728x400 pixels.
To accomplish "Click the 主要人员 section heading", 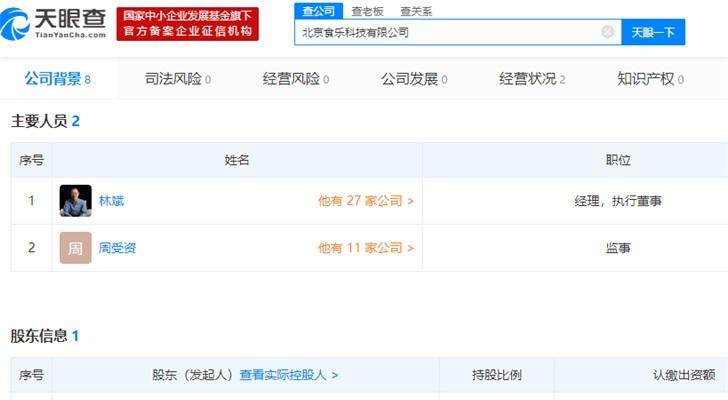I will (45, 121).
